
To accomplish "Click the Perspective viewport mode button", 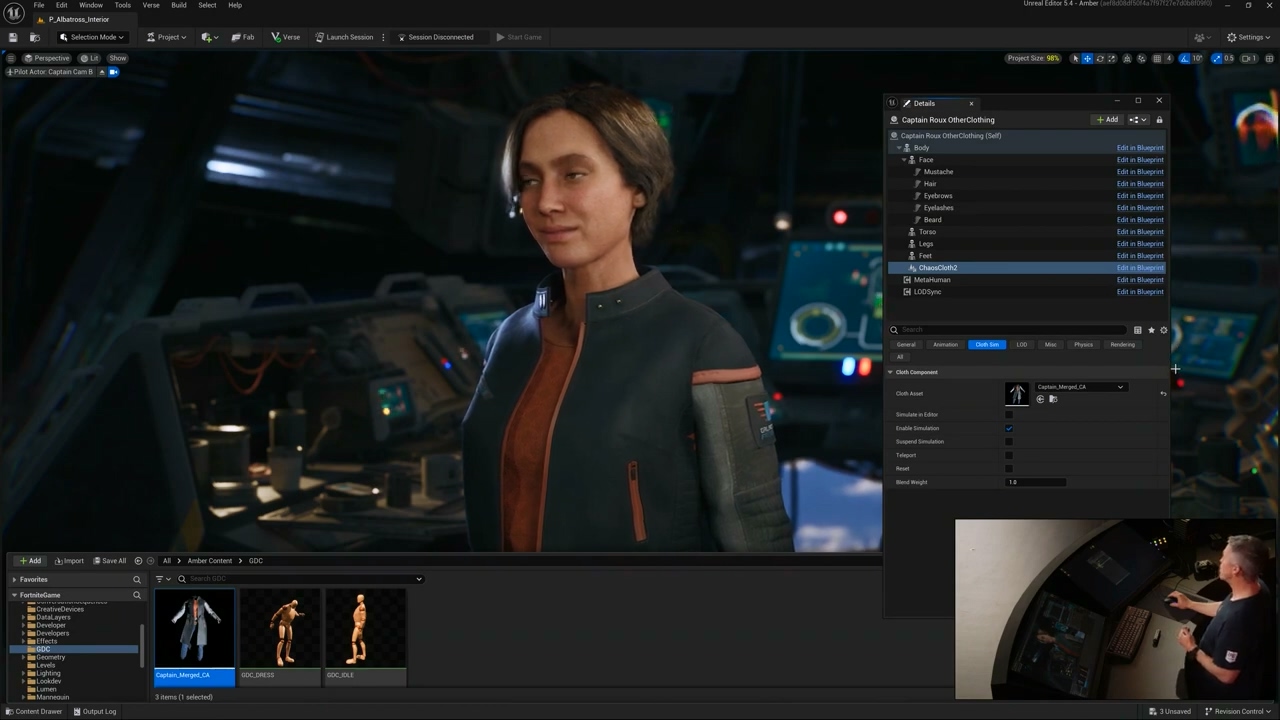I will click(x=47, y=58).
